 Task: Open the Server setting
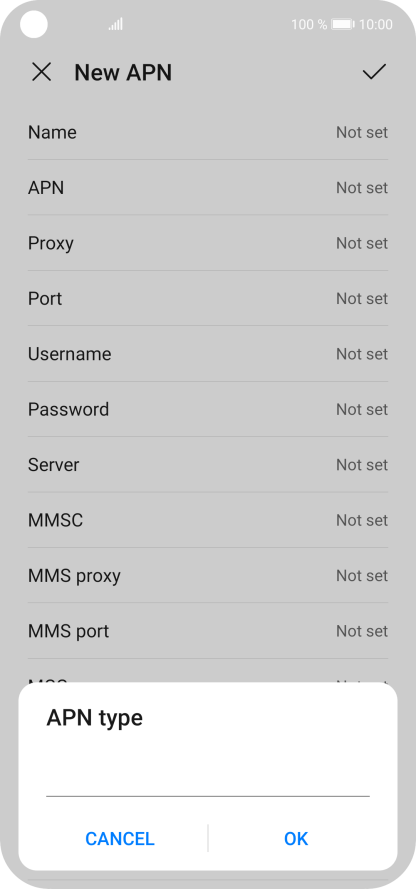[208, 465]
